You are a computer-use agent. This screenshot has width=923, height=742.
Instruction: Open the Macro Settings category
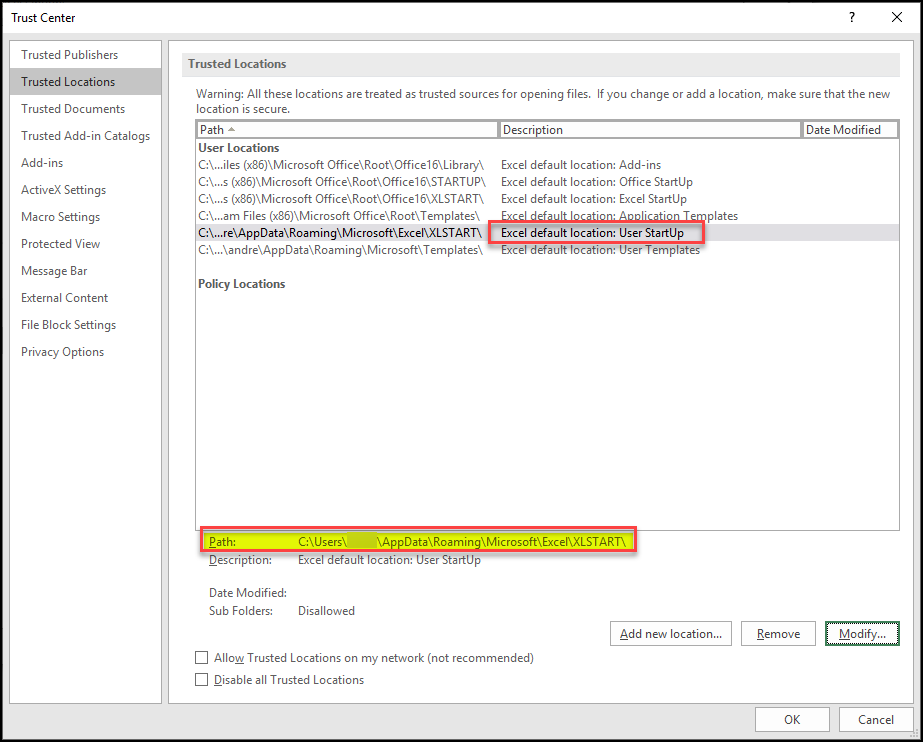tap(60, 216)
